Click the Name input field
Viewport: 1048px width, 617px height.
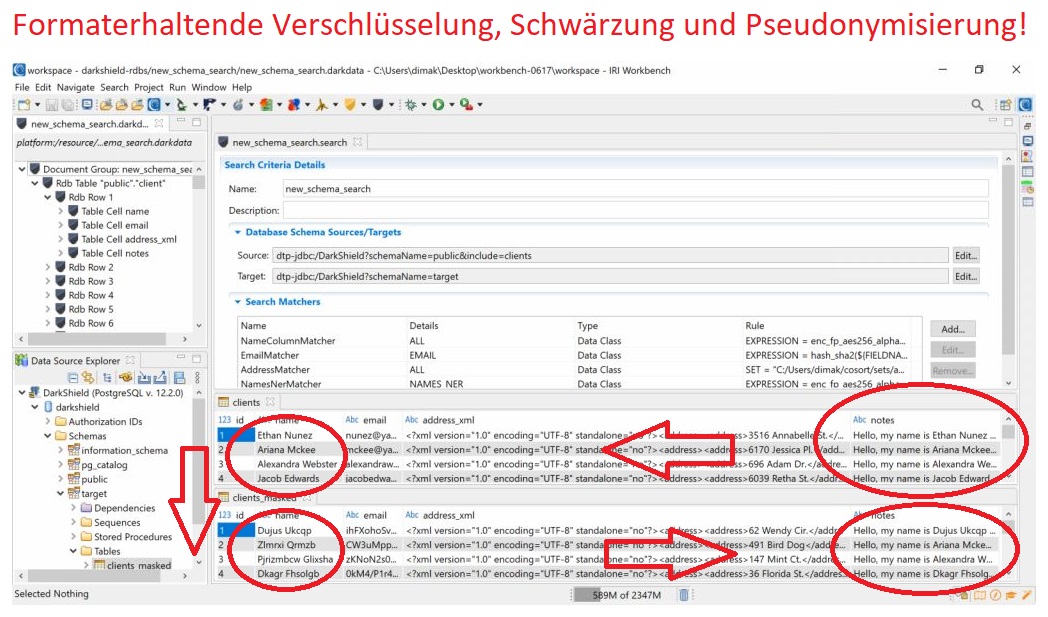[633, 188]
